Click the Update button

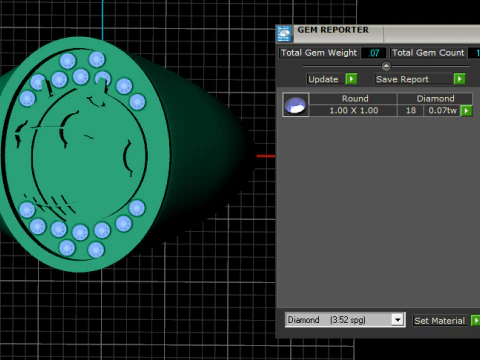pos(323,79)
